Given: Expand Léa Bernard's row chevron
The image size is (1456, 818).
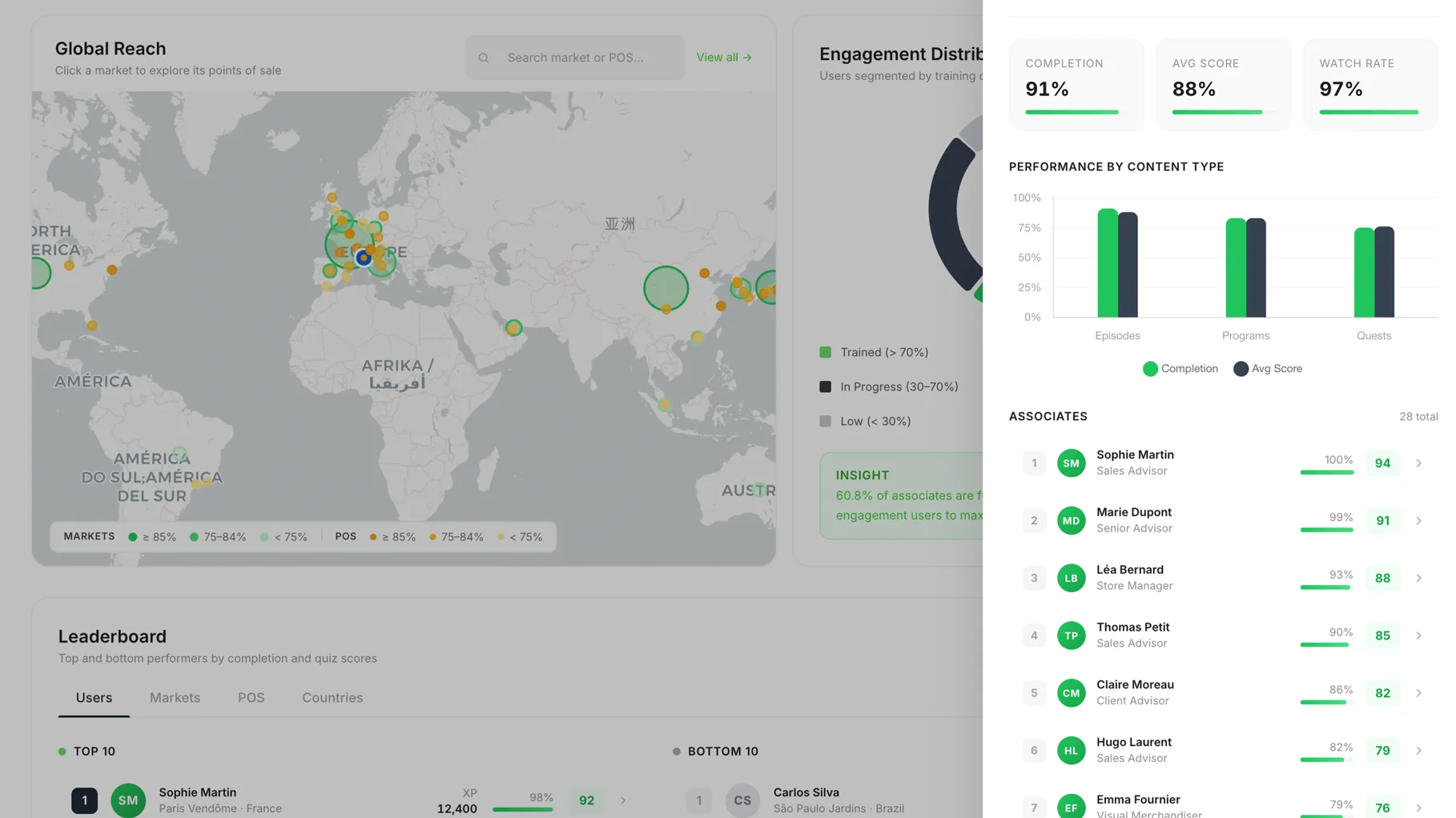Looking at the screenshot, I should pyautogui.click(x=1418, y=579).
